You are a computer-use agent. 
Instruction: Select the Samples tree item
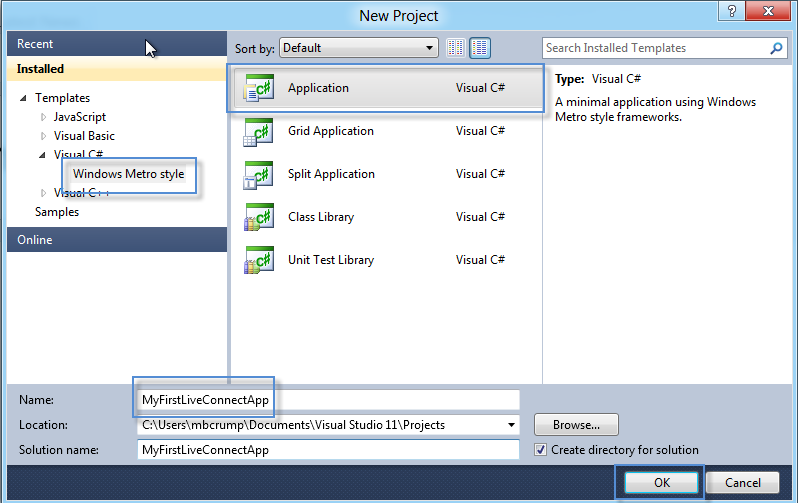tap(57, 212)
